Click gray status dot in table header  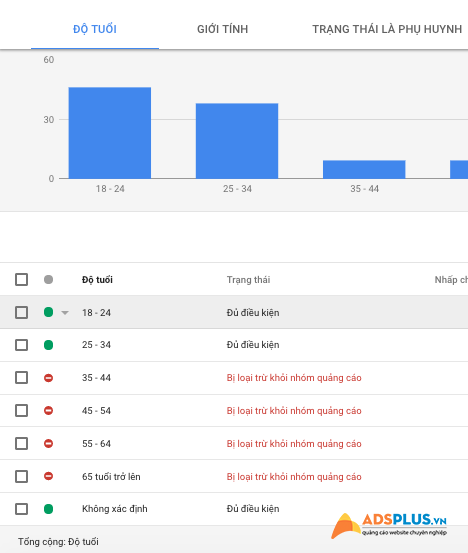point(48,280)
